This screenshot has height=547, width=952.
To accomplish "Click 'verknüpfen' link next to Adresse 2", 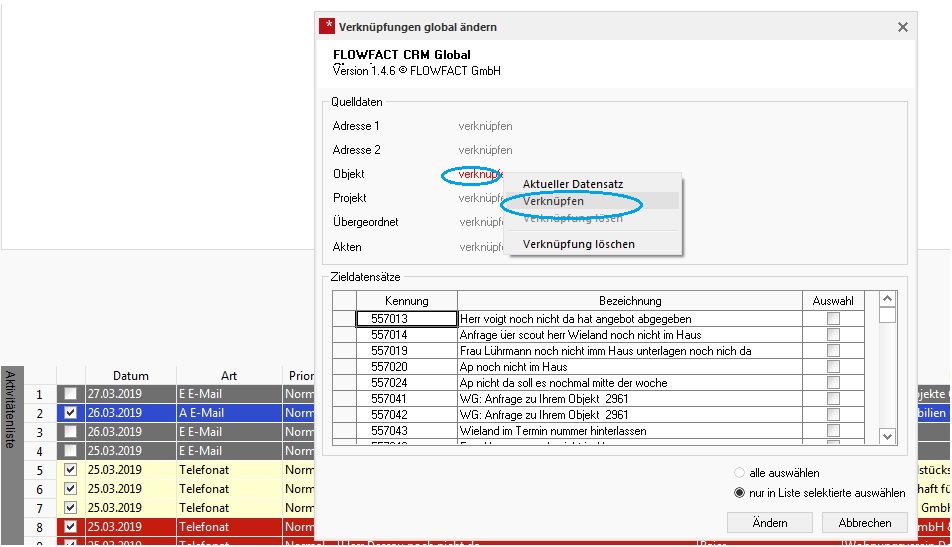I will [485, 150].
